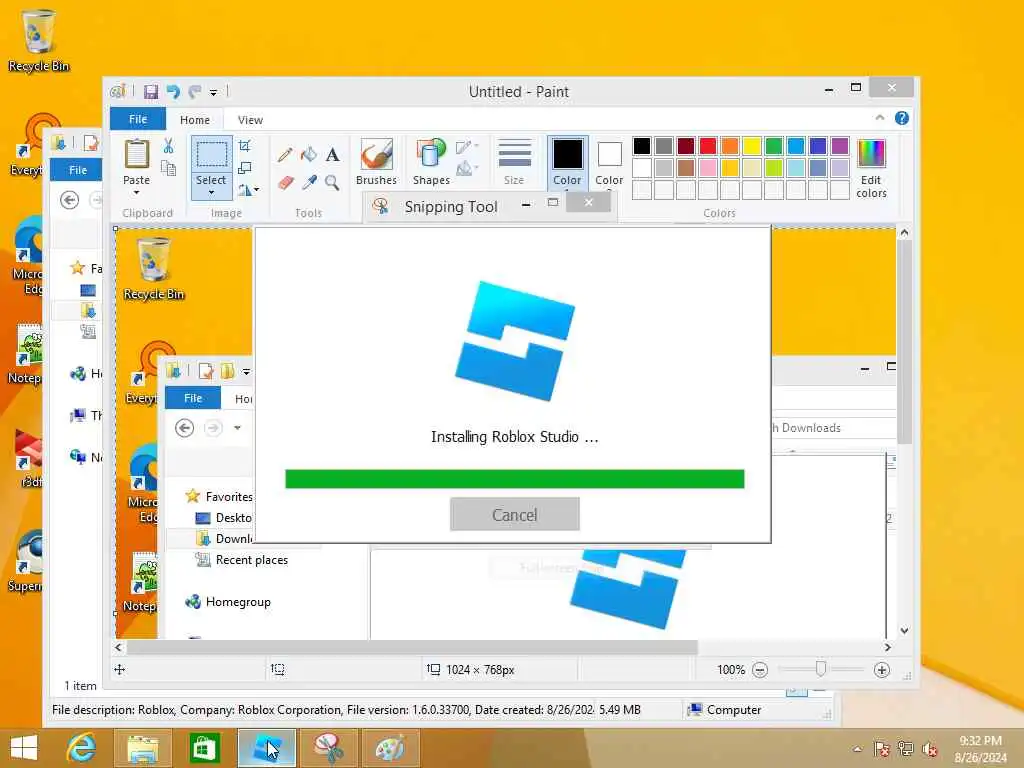Select the Color picker eyedropper tool

pos(309,182)
